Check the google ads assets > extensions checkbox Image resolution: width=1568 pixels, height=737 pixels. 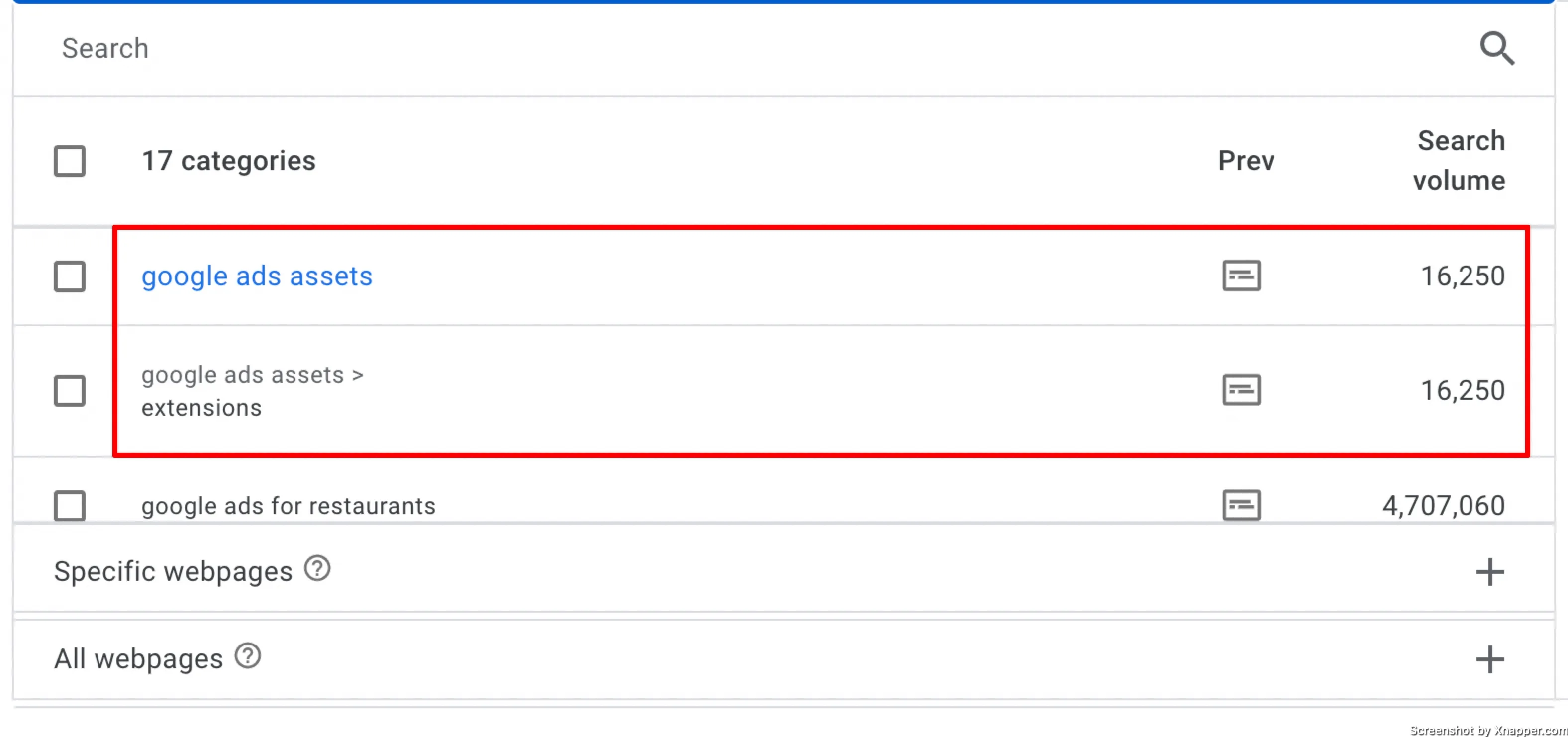(69, 391)
